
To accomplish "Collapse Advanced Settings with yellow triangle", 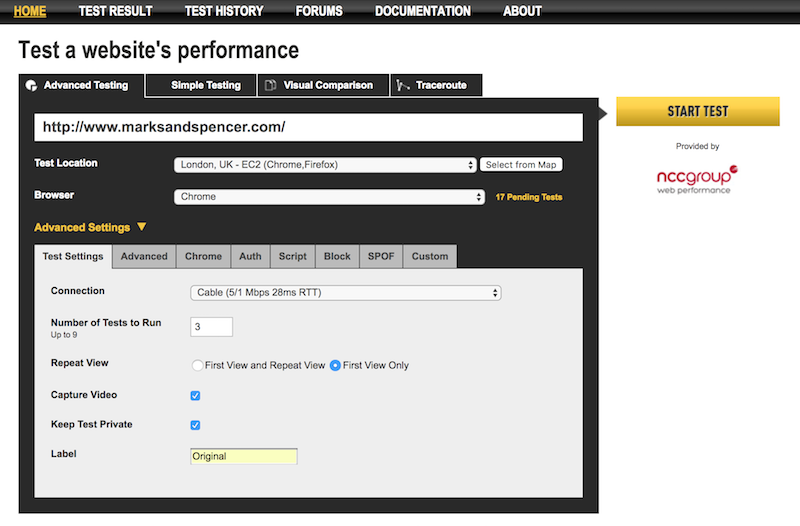I will tap(142, 227).
